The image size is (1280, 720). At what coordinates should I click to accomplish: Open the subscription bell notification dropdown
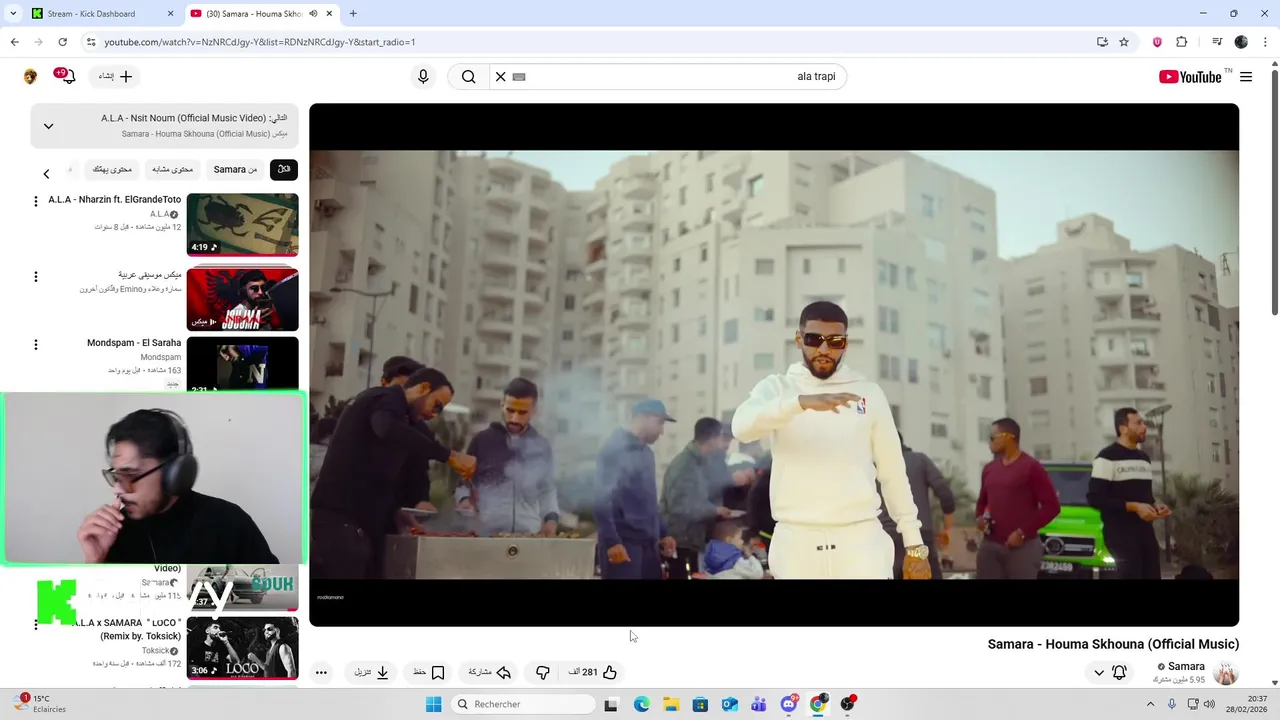pos(1110,672)
